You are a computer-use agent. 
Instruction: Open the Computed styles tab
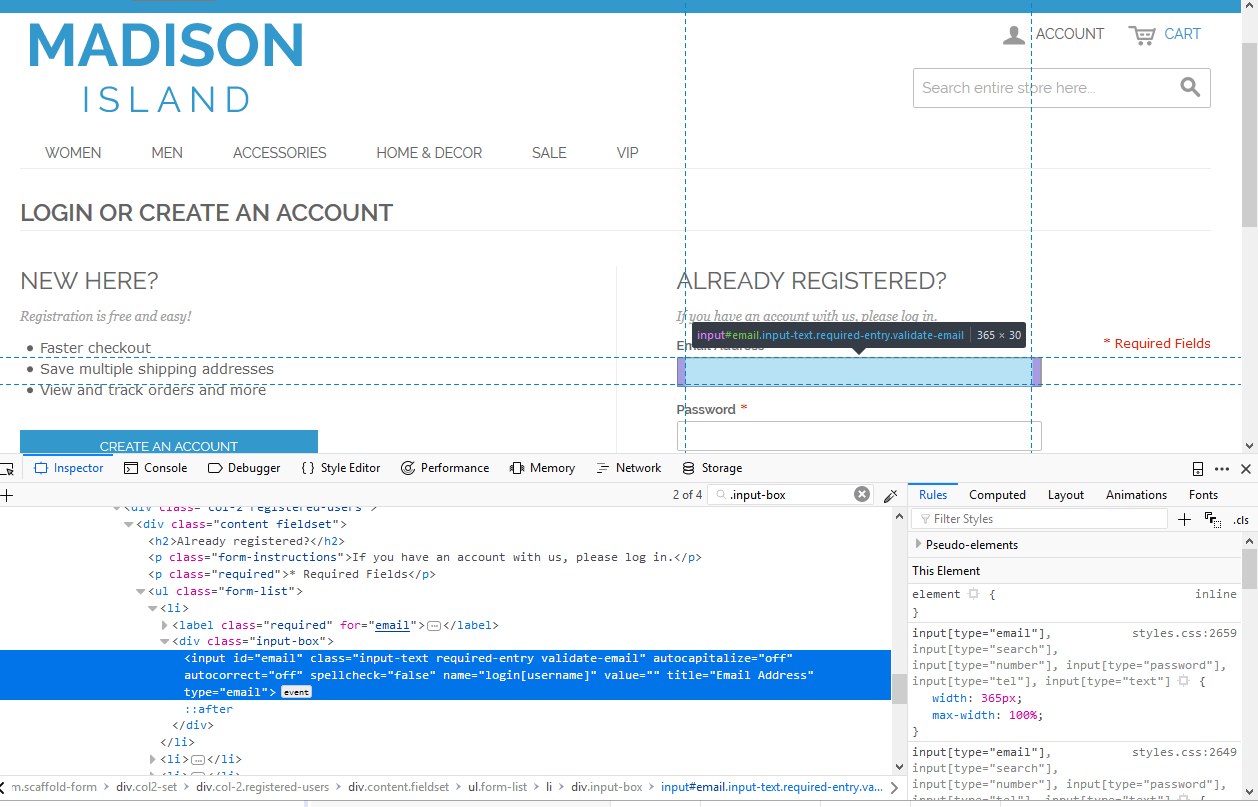(997, 495)
